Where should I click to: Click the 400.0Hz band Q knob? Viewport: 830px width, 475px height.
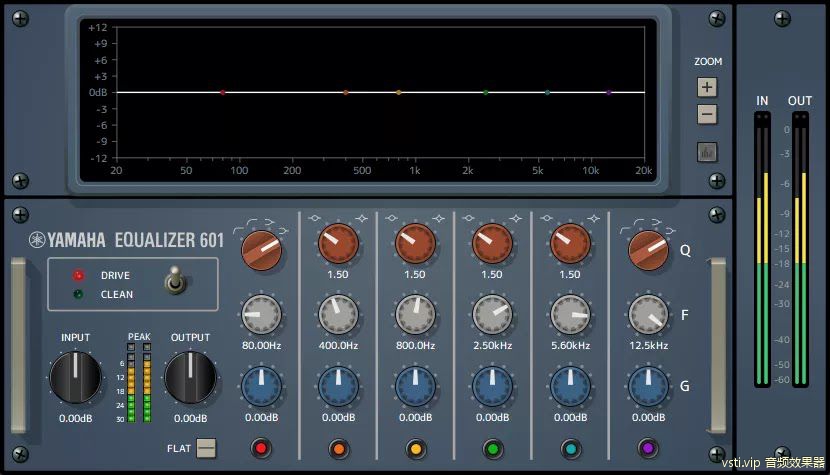pos(338,244)
